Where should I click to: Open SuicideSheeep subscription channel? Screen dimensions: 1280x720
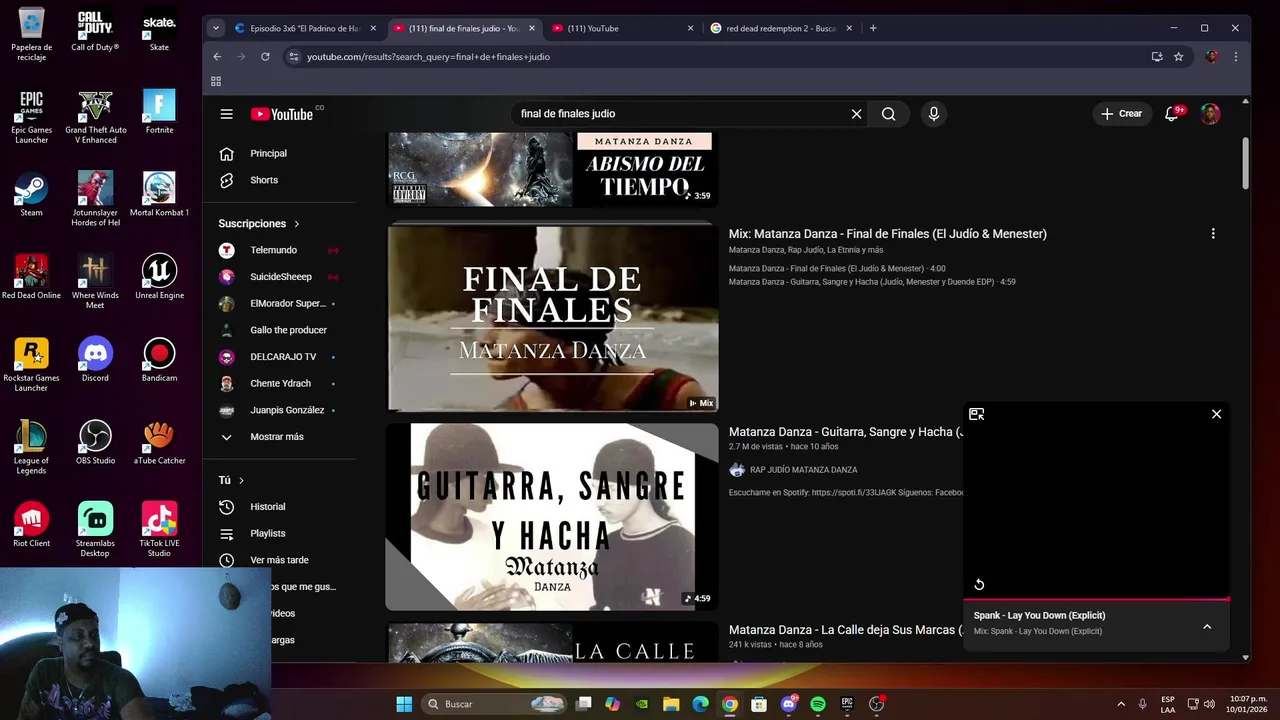[x=280, y=277]
